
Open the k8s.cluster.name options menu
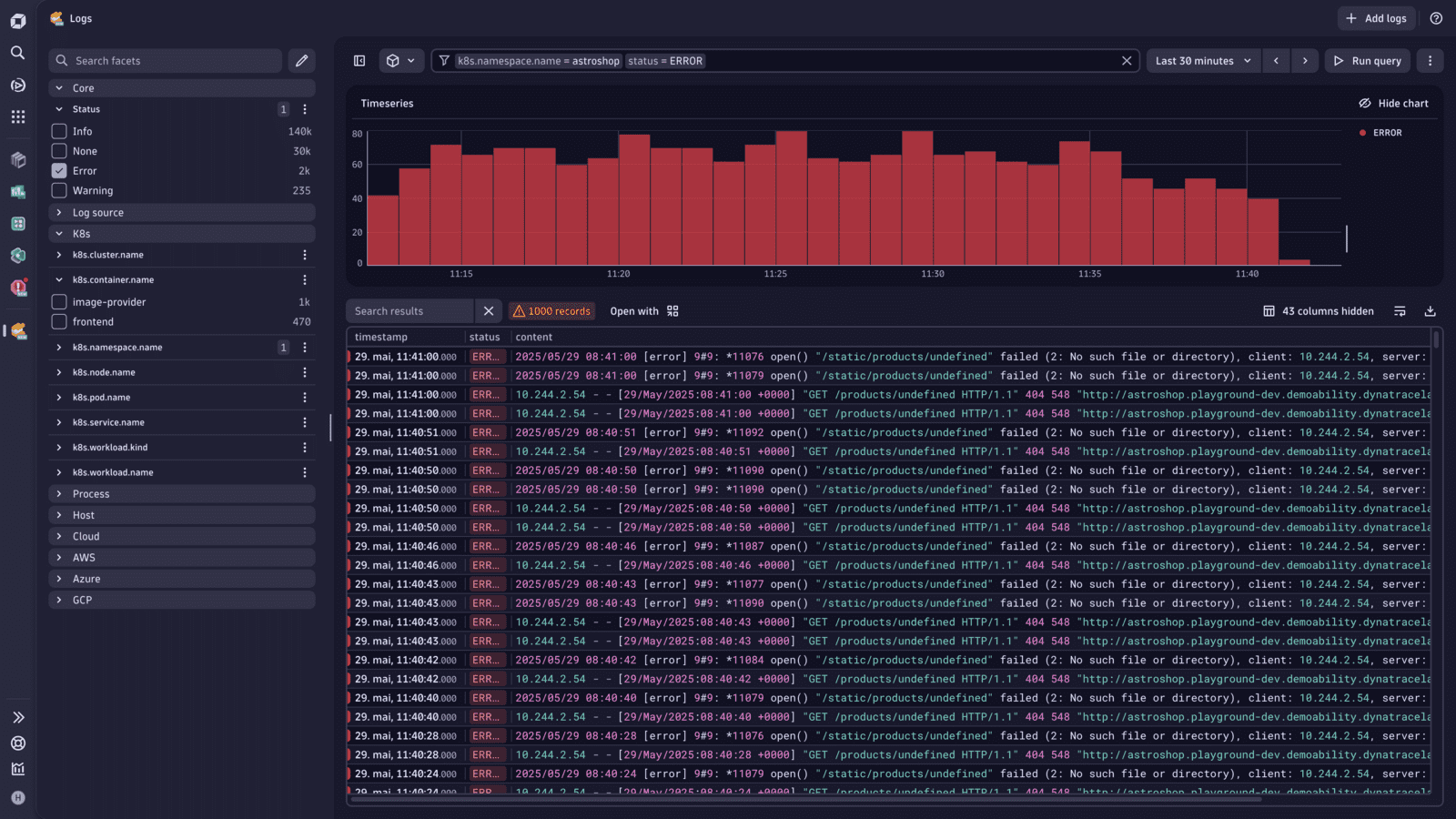(x=305, y=255)
